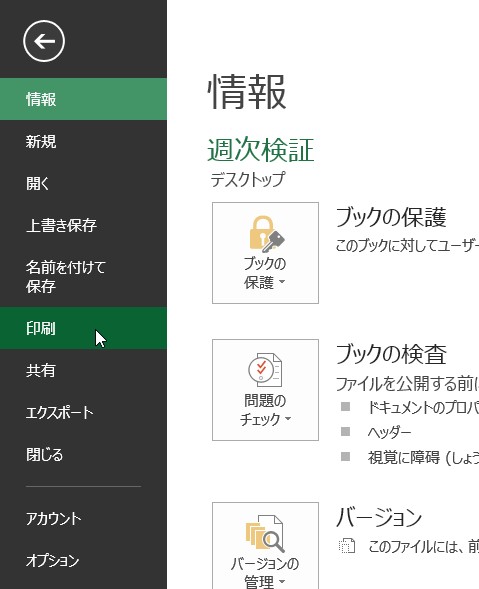Viewport: 479px width, 589px height.
Task: Click the back arrow to return to workbook
Action: [44, 41]
